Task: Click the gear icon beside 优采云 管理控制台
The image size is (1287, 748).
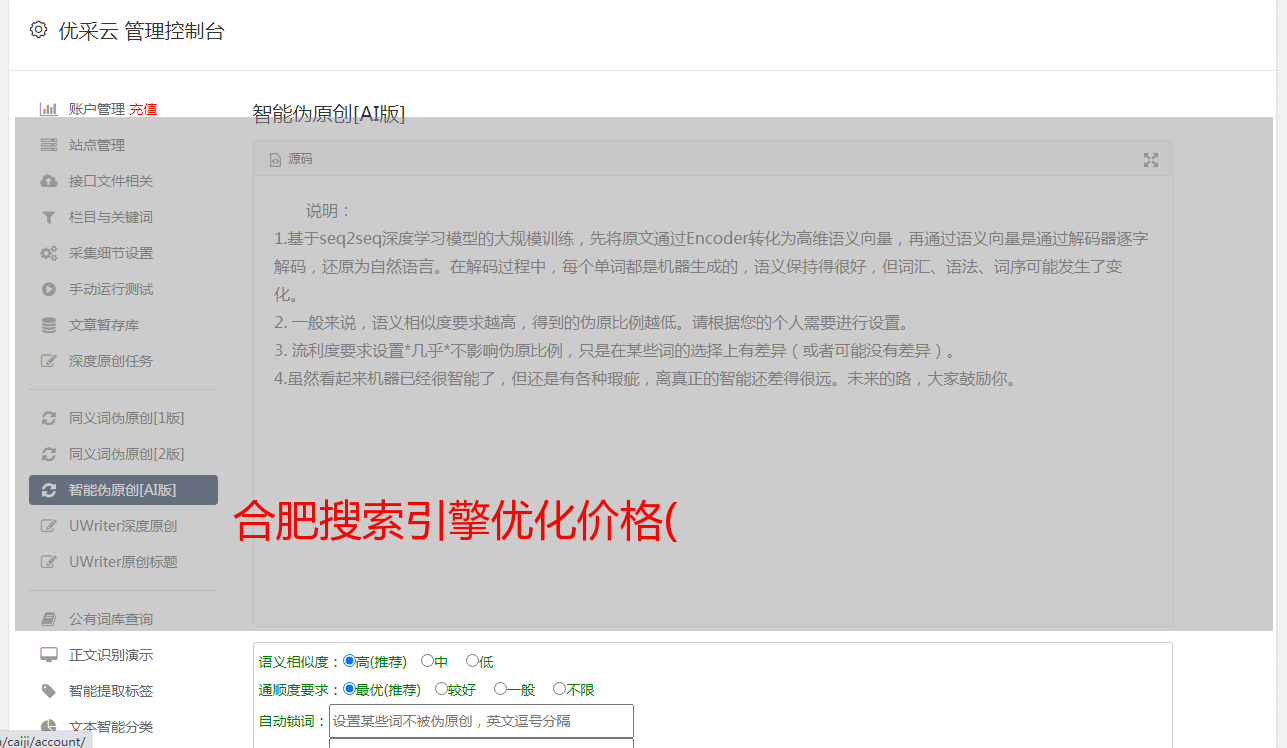Action: 38,30
